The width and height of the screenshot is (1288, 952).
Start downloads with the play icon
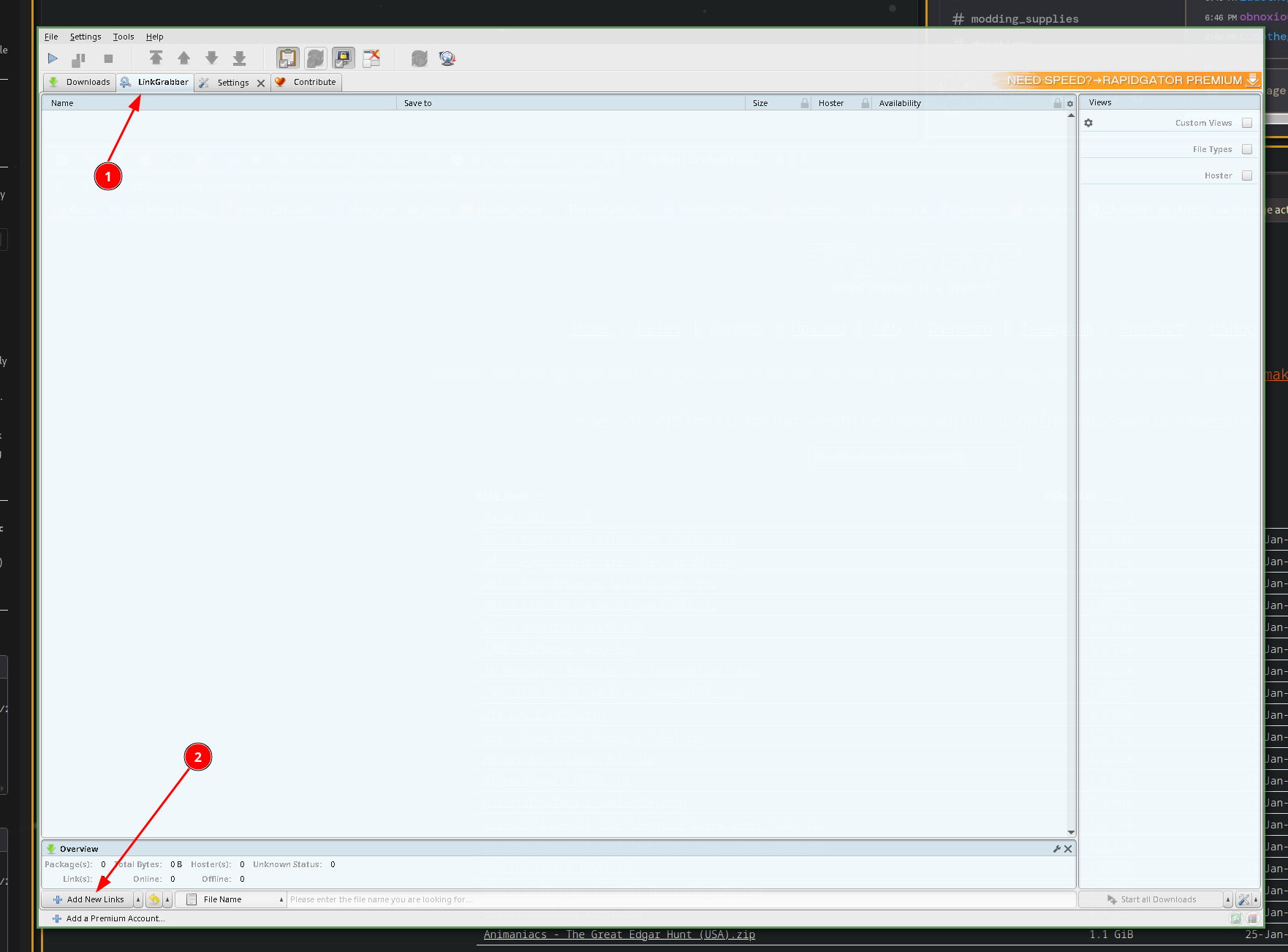(x=53, y=58)
